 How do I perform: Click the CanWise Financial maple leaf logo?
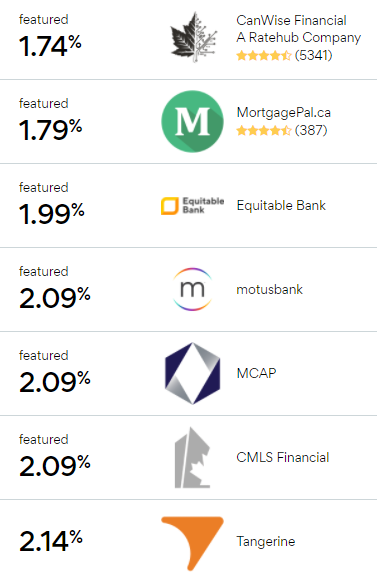click(x=193, y=37)
